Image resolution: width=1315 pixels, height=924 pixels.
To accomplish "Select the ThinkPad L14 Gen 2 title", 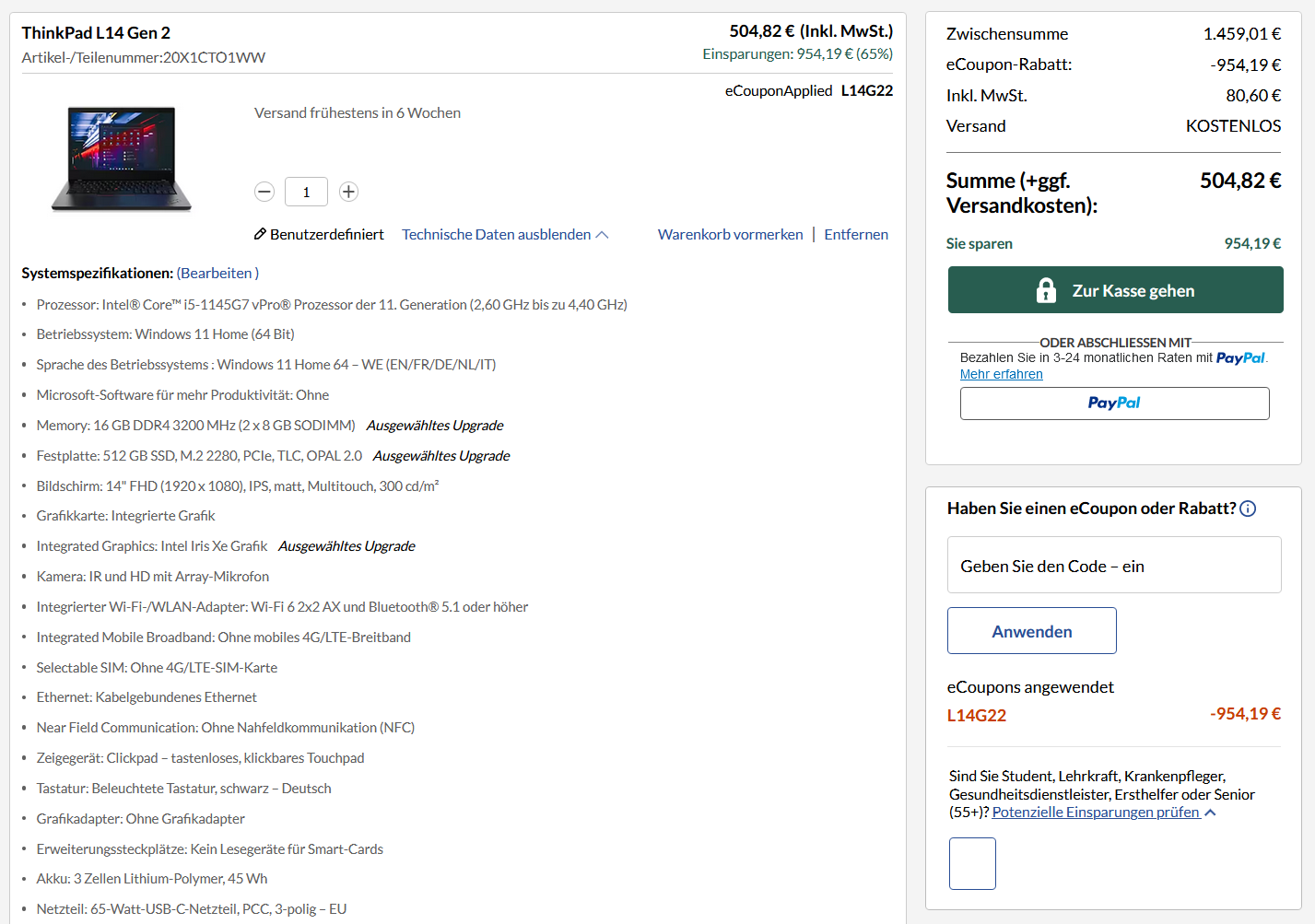I will click(x=97, y=32).
